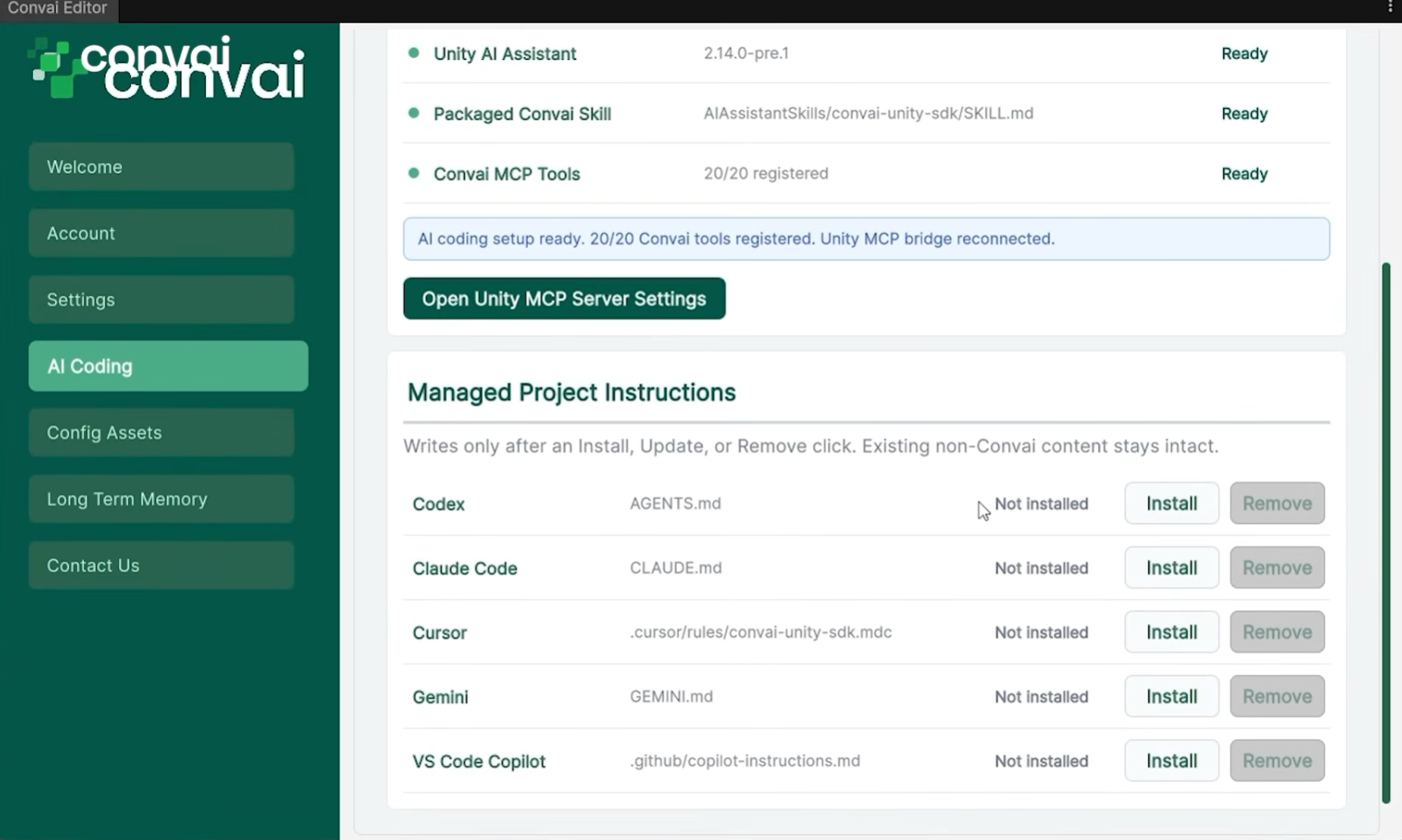Click the Codex row name

439,503
